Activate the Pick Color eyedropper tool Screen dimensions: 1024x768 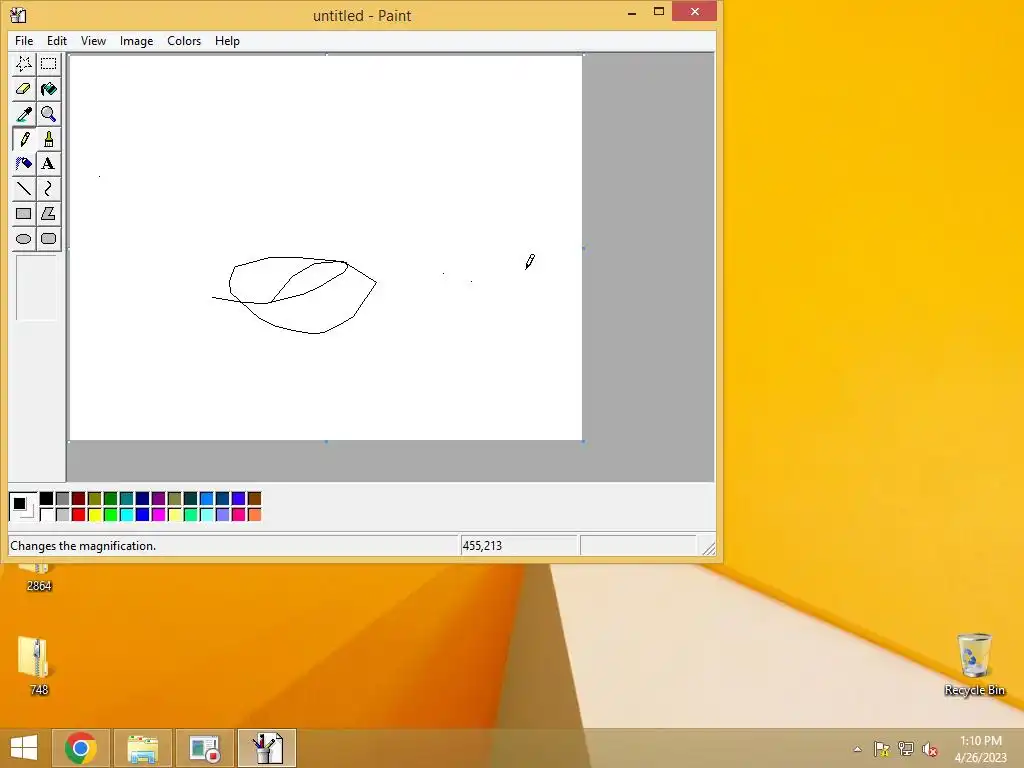tap(24, 114)
